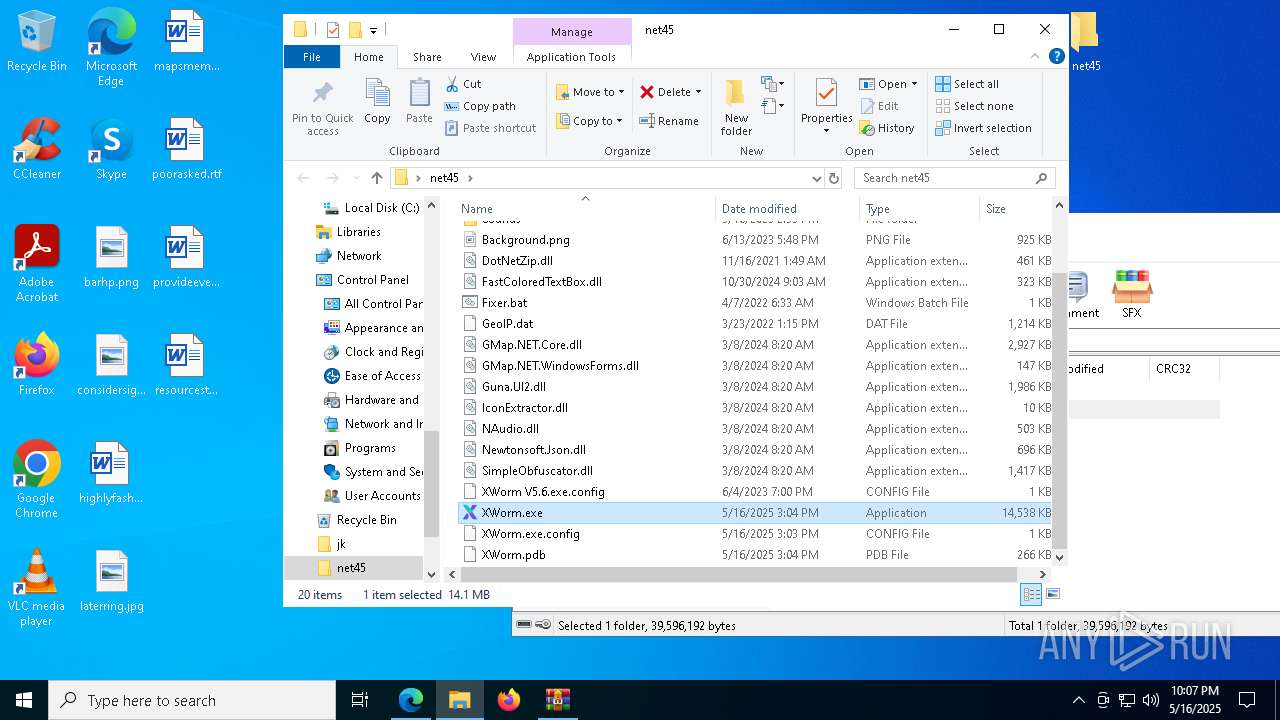Select Libraries in navigation pane
The image size is (1280, 720).
pos(349,232)
